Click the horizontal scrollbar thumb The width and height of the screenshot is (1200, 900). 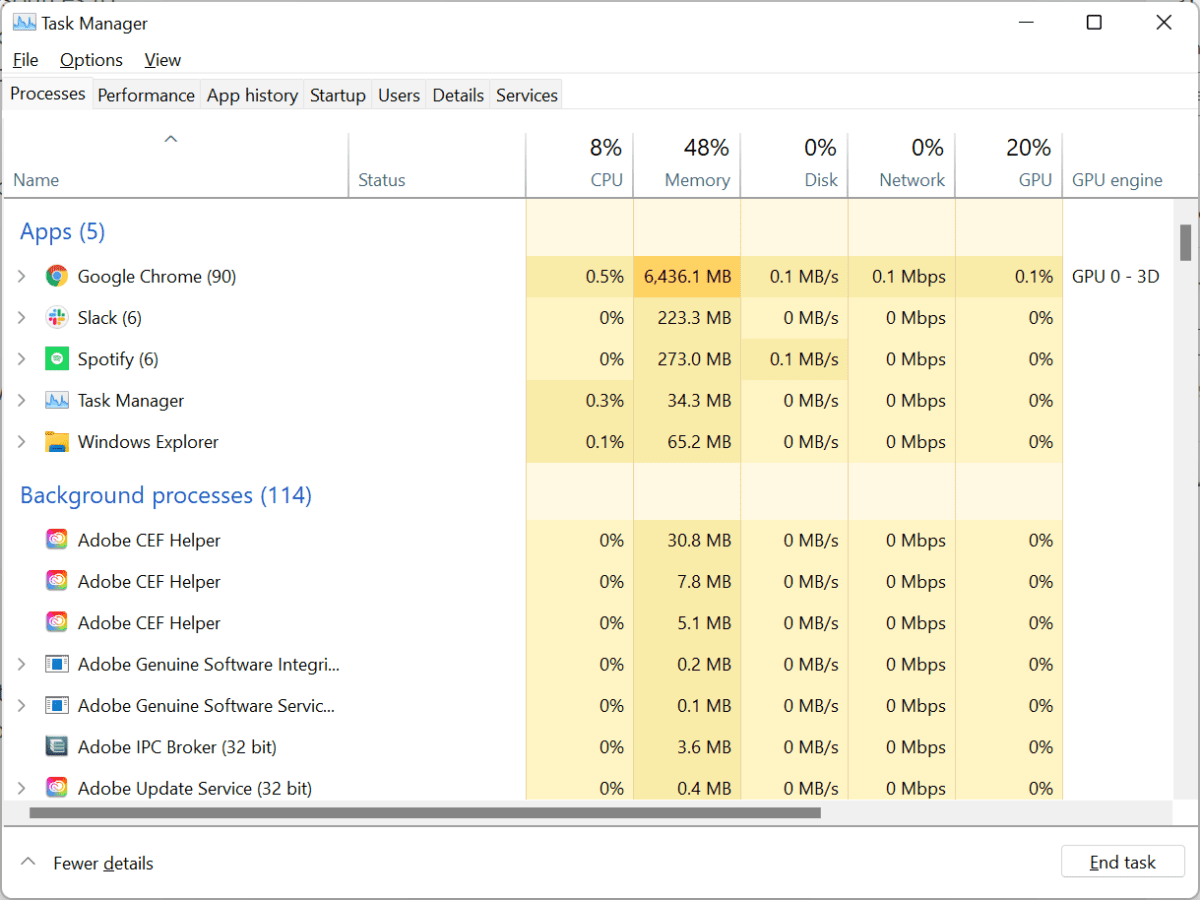425,813
